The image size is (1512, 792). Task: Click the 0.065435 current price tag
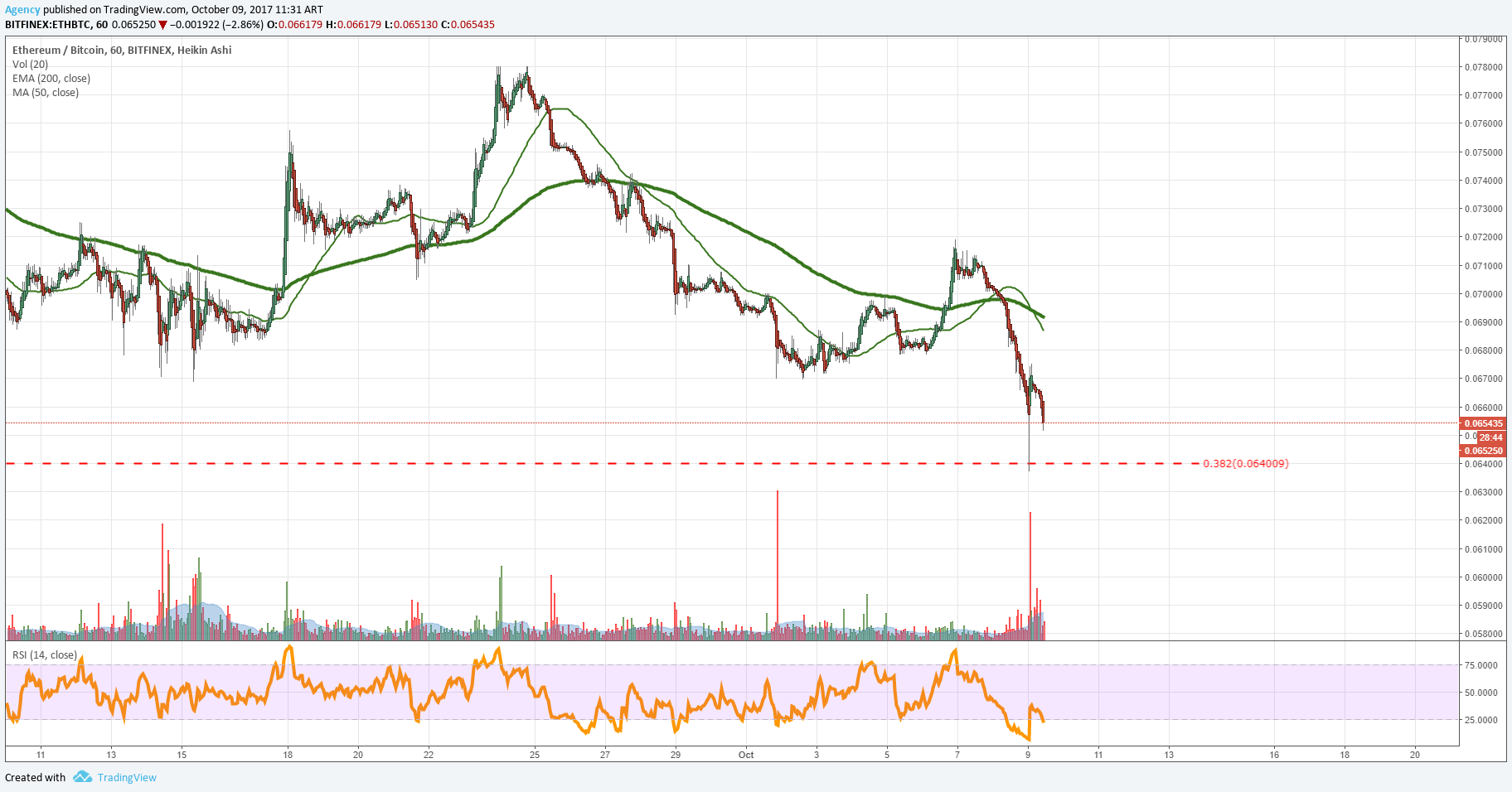(1483, 423)
